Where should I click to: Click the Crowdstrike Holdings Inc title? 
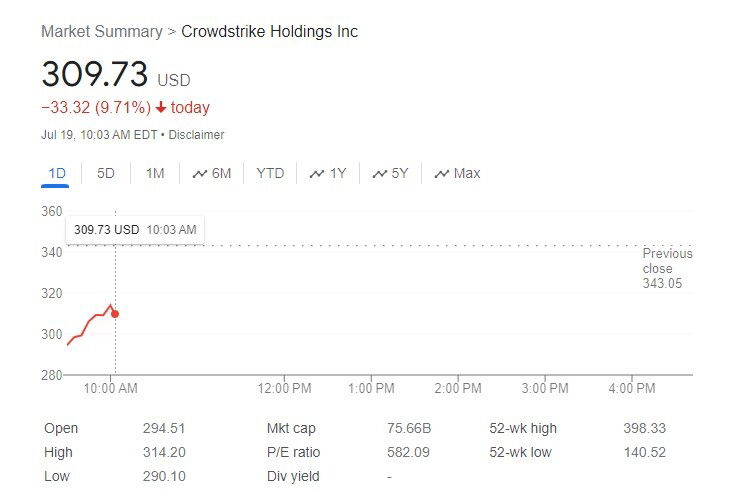click(x=270, y=32)
